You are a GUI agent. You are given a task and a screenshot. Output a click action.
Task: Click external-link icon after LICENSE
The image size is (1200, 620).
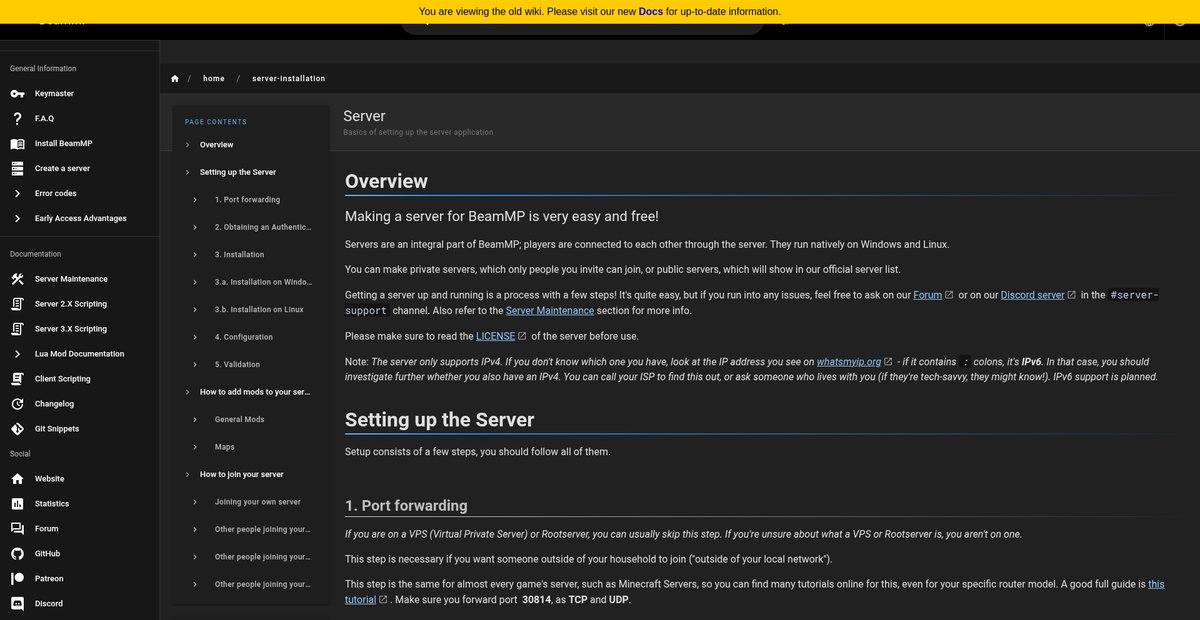(x=522, y=336)
